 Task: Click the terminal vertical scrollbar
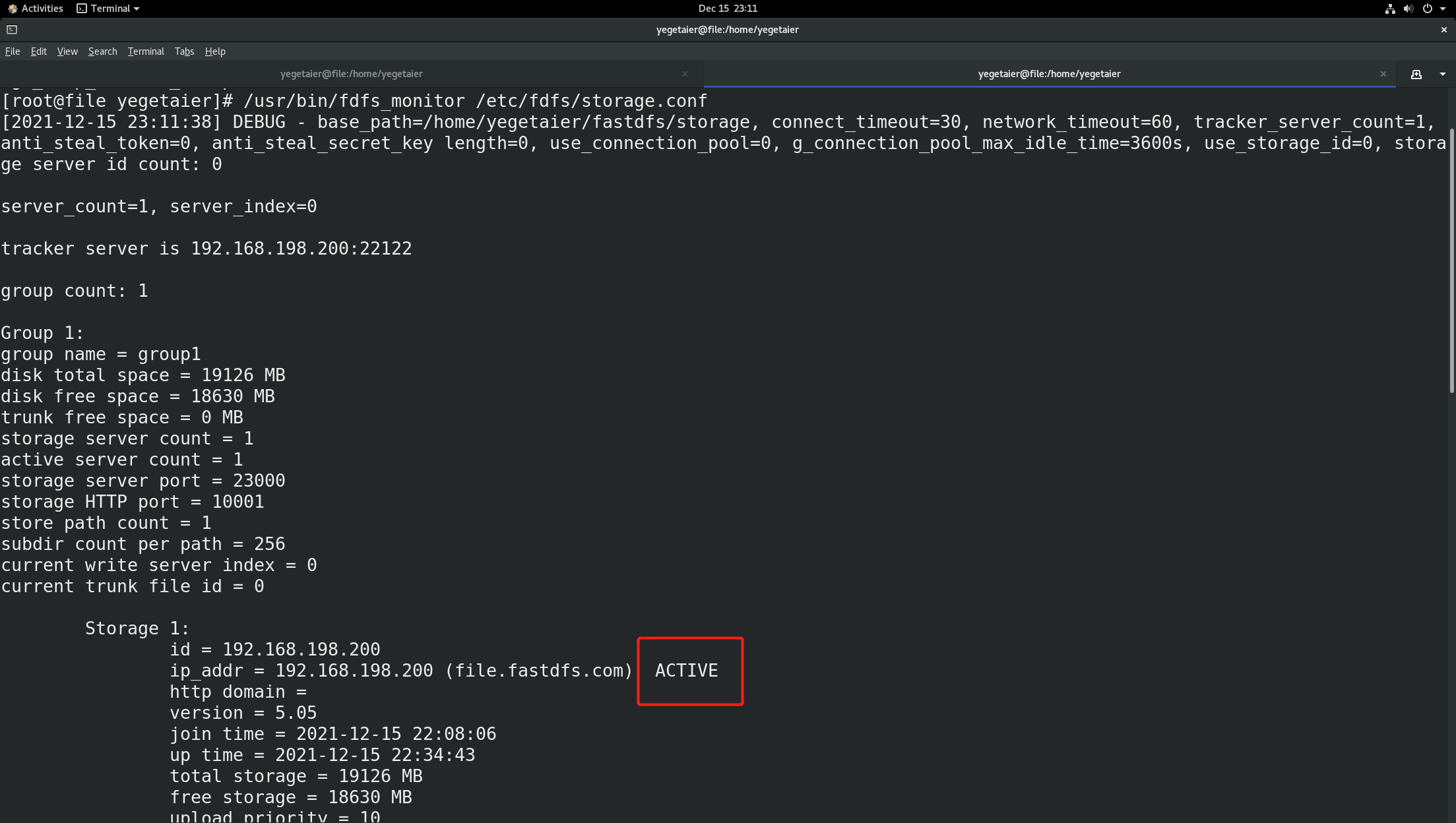point(1451,260)
